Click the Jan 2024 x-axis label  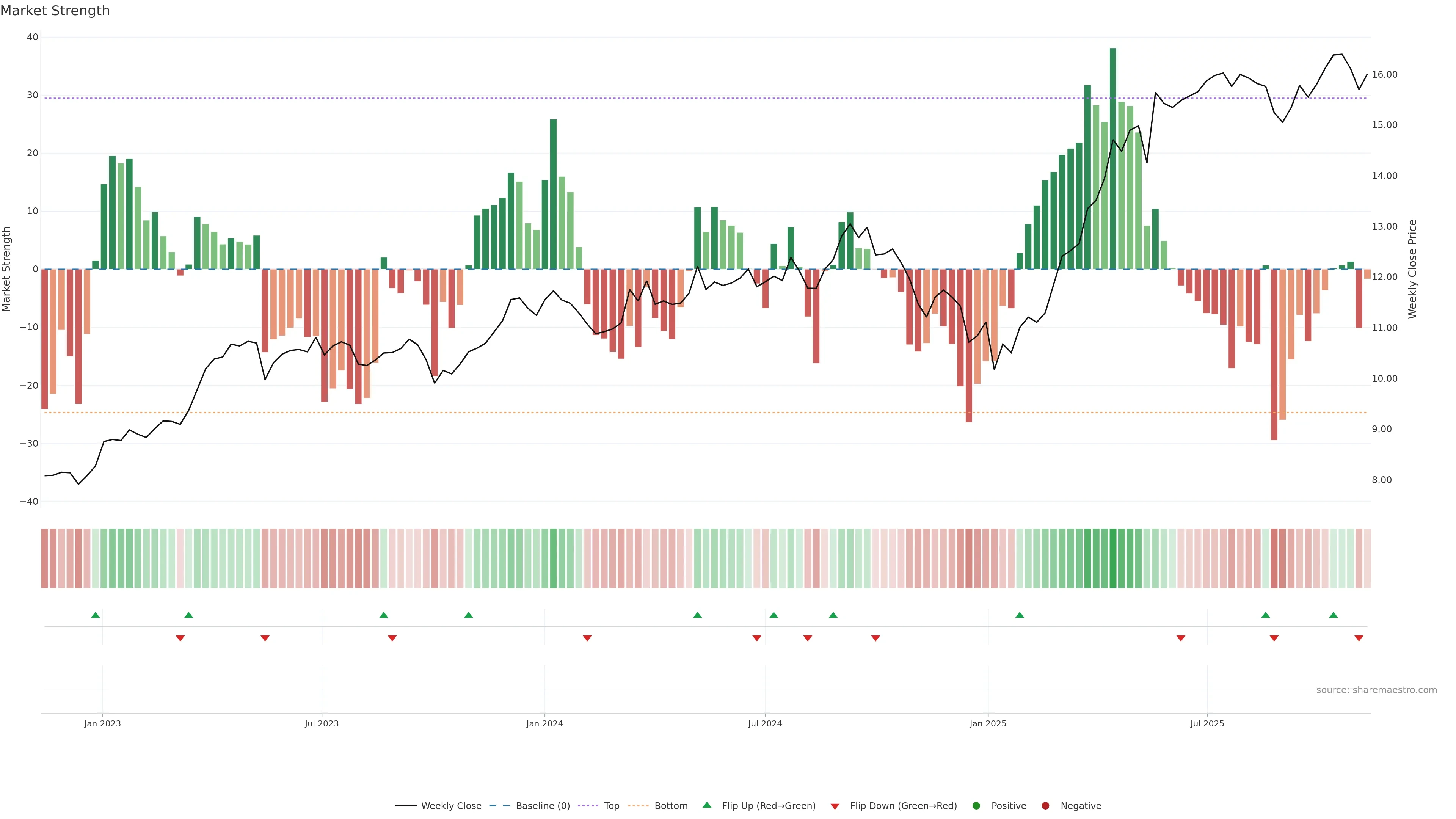(x=544, y=723)
